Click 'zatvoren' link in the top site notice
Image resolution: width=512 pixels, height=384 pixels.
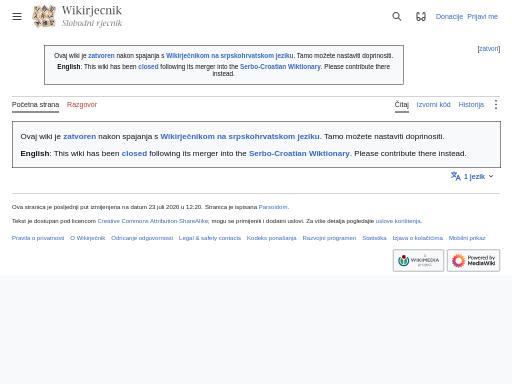pyautogui.click(x=101, y=56)
